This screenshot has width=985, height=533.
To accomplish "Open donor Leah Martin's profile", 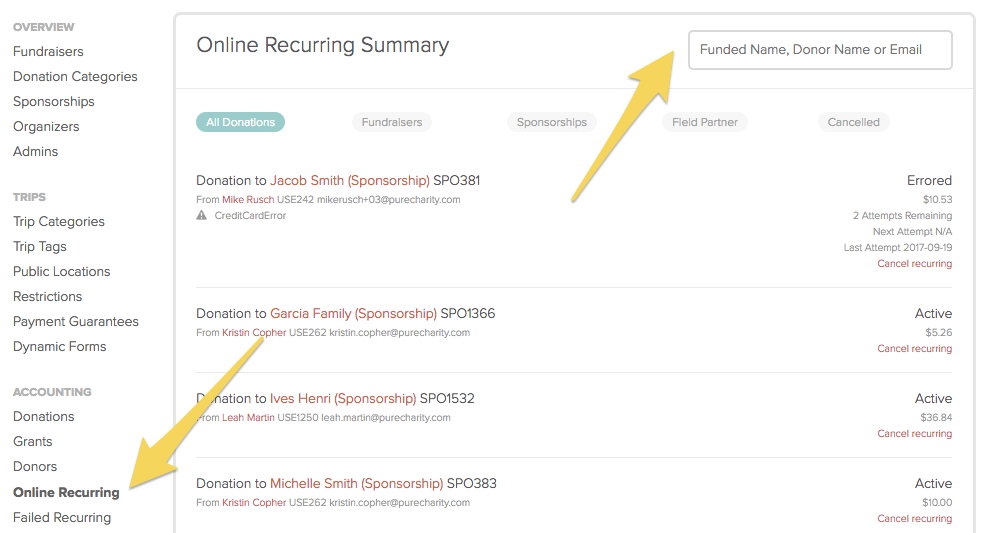I will 248,417.
